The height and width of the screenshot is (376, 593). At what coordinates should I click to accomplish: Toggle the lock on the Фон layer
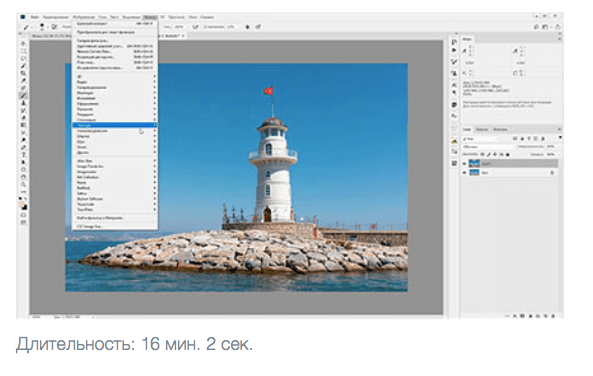[x=552, y=172]
